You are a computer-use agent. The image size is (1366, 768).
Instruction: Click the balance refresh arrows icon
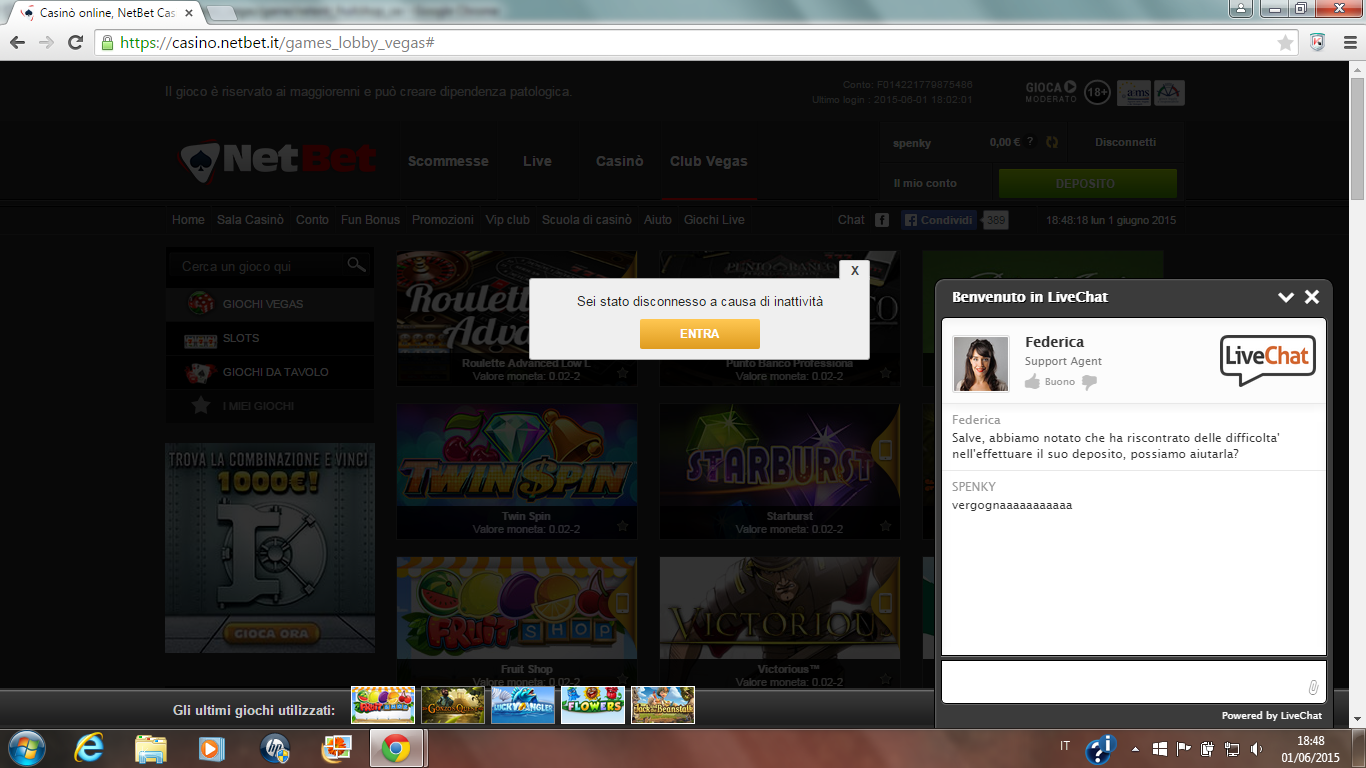point(1052,142)
